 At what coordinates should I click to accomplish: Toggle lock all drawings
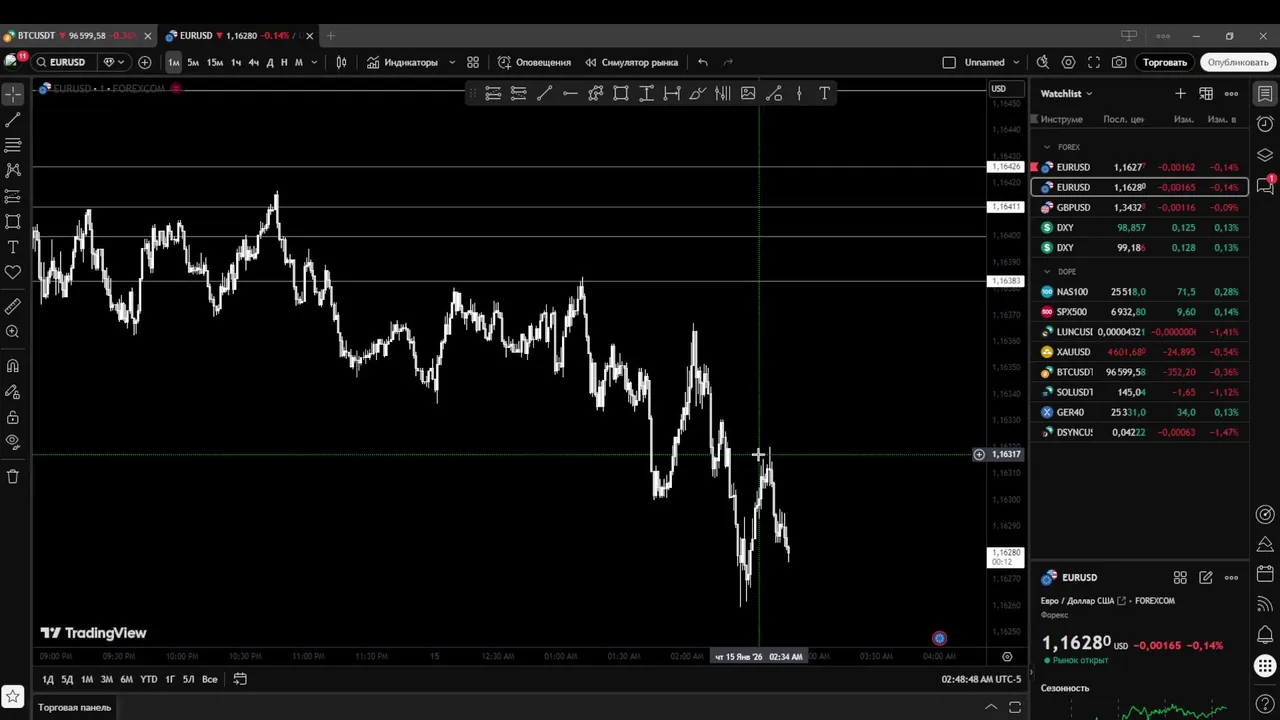click(x=13, y=417)
